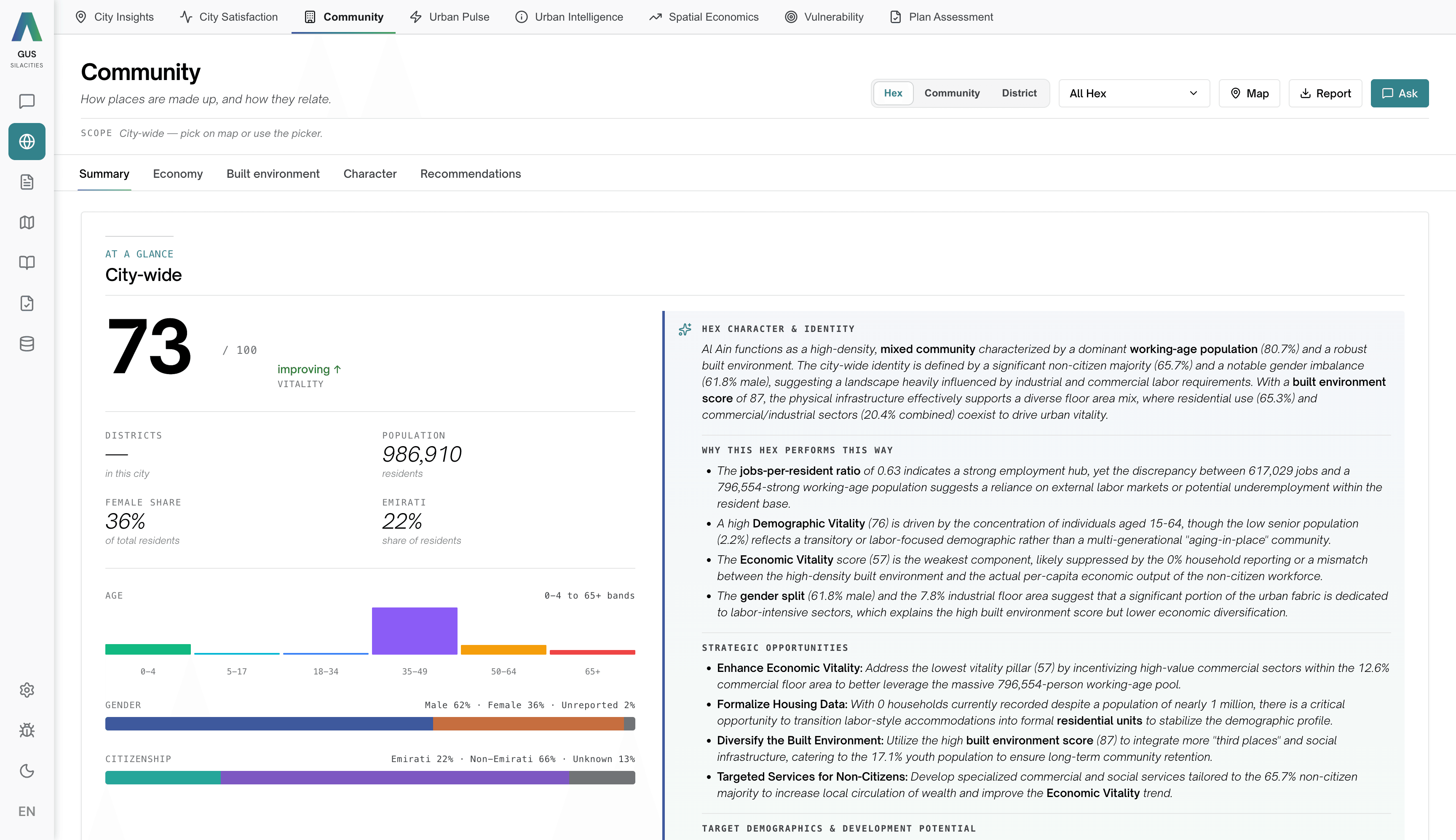Viewport: 1456px width, 840px height.
Task: Select the Summary sub-tab
Action: [x=104, y=174]
